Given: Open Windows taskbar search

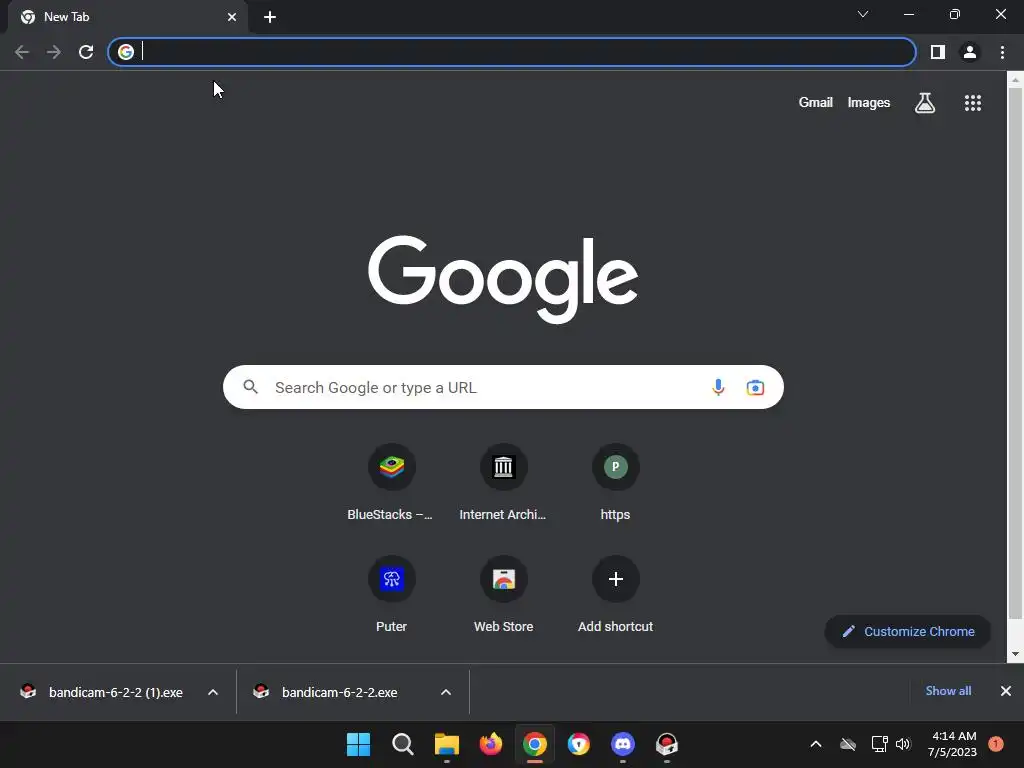Looking at the screenshot, I should tap(402, 744).
